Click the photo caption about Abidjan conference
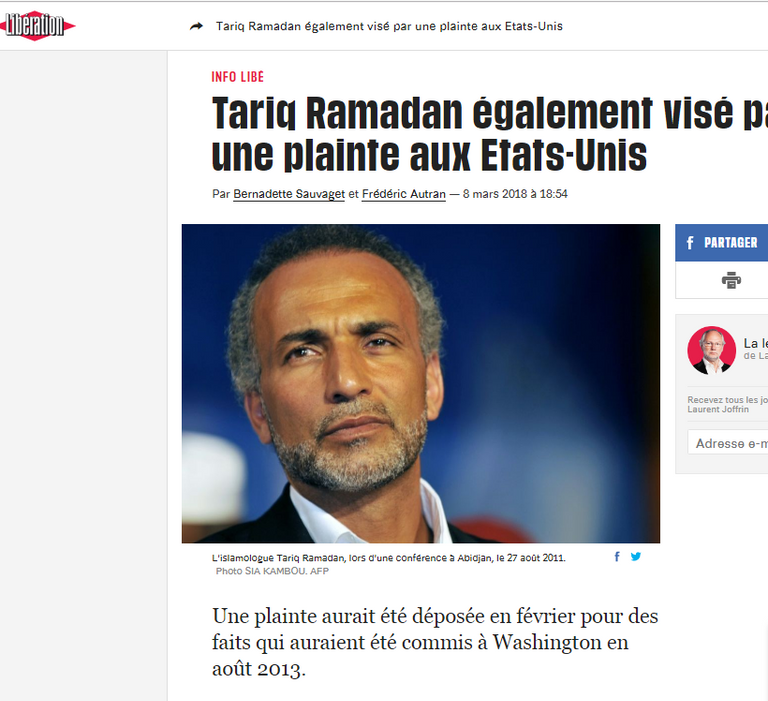 (388, 557)
